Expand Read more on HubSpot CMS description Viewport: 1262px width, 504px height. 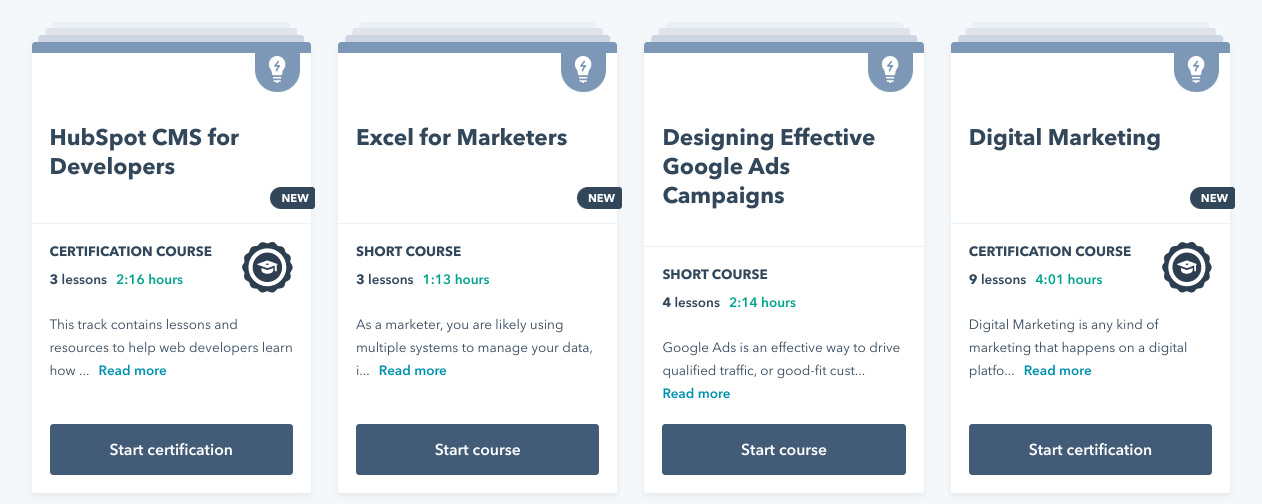[x=132, y=371]
